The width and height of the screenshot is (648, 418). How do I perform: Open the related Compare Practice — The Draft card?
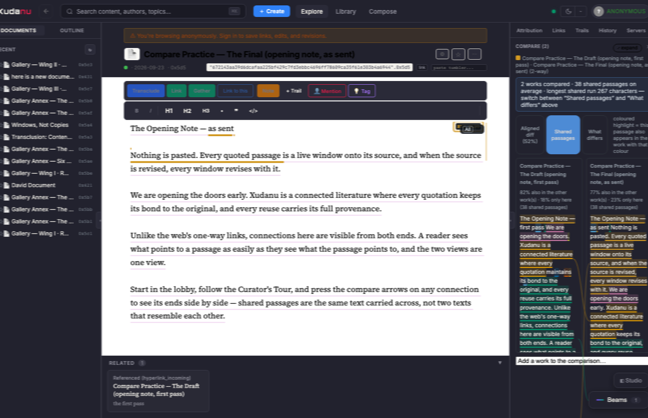[158, 390]
